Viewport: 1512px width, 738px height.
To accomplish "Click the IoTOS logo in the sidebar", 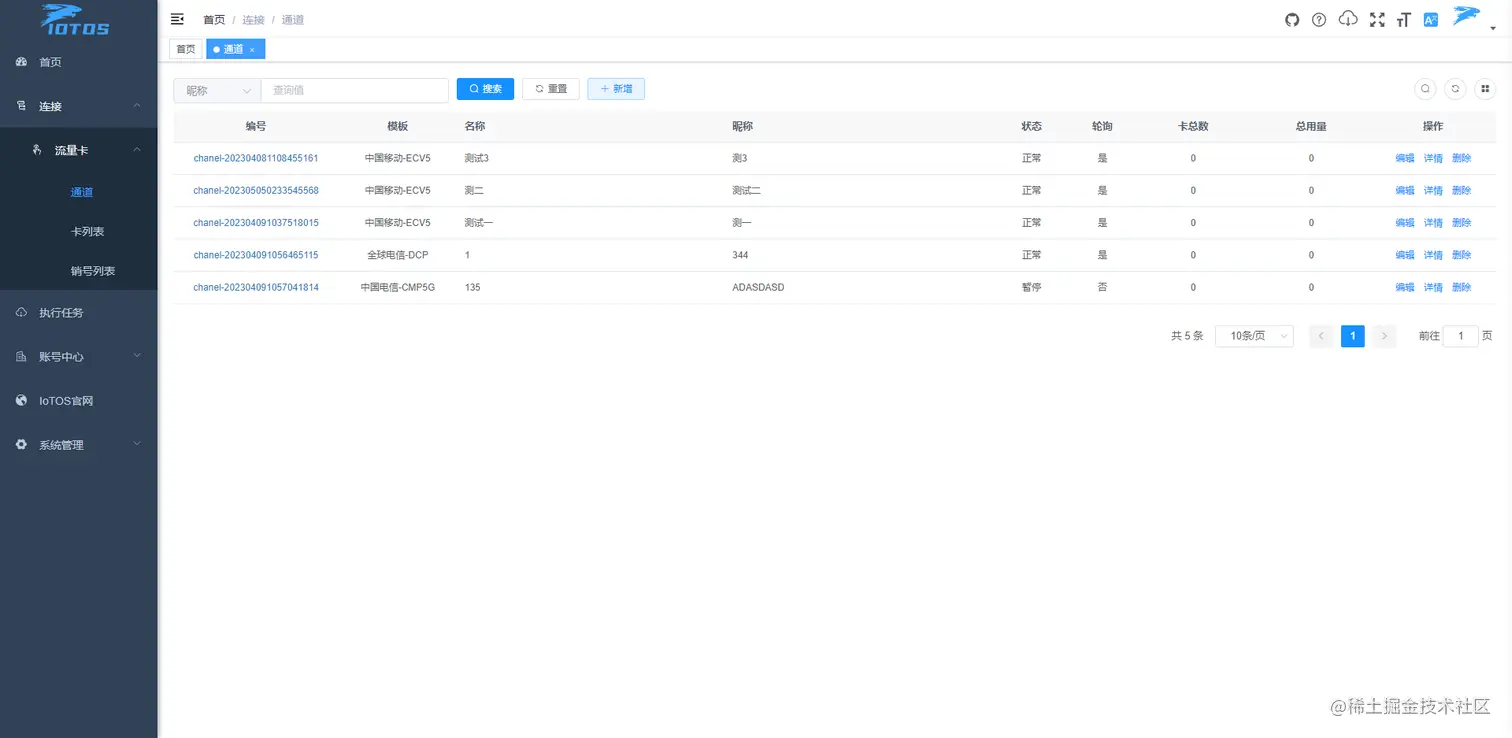I will click(75, 19).
